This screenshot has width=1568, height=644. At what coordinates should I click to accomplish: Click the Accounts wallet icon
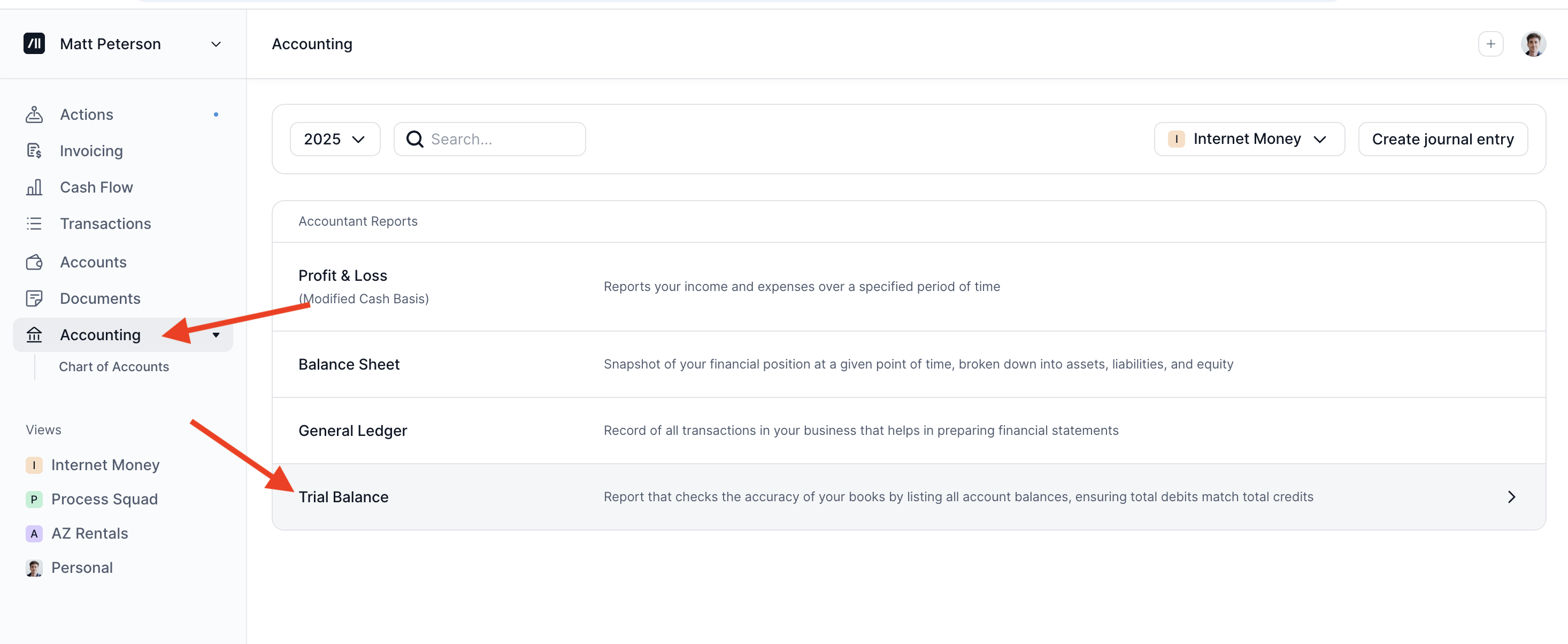34,262
